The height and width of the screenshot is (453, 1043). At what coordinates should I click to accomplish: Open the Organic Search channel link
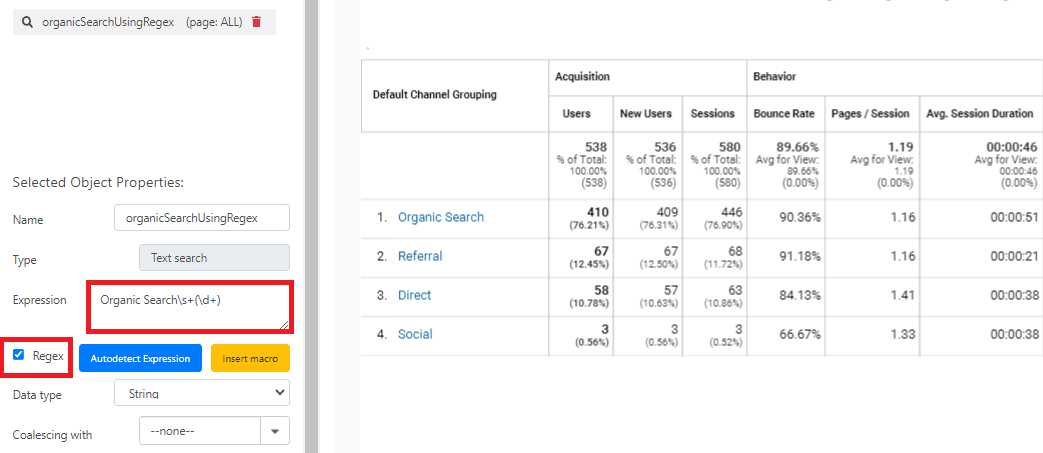click(x=440, y=217)
